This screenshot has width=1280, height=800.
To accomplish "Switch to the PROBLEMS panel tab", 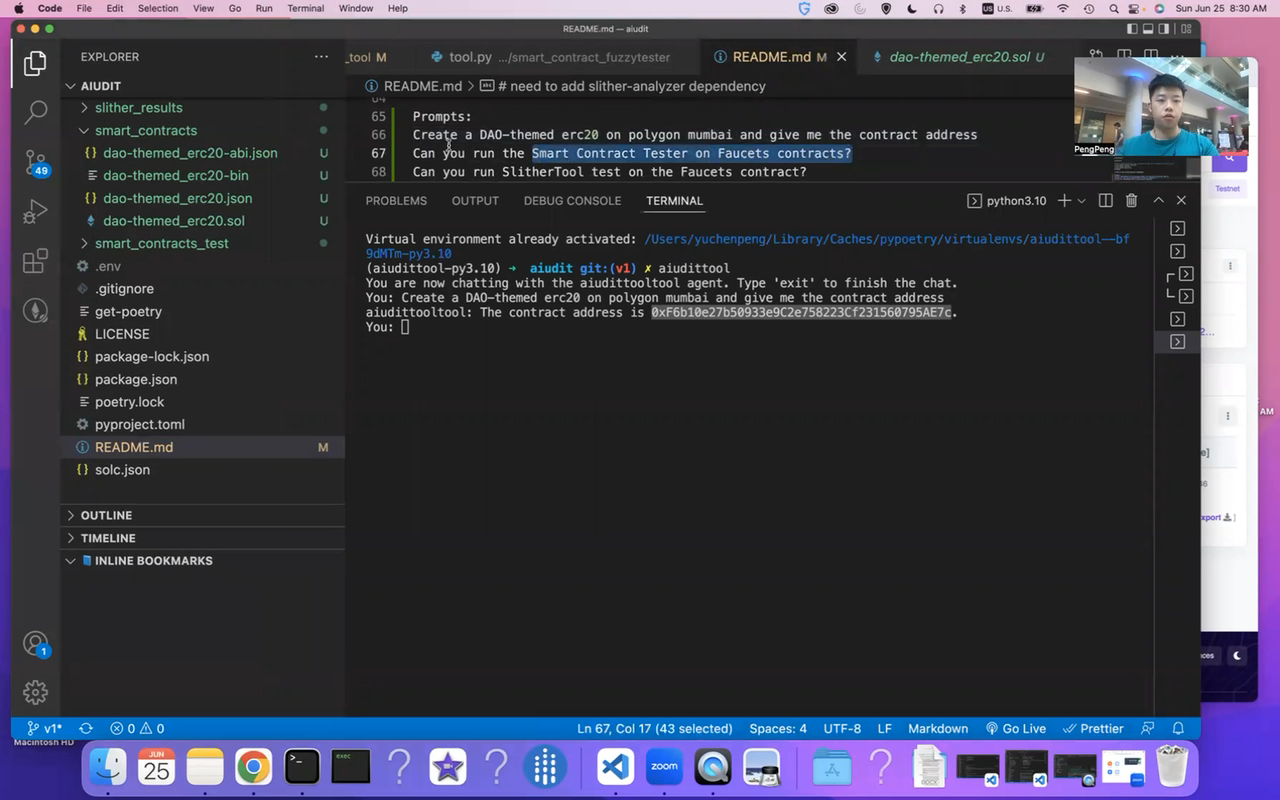I will pos(396,201).
